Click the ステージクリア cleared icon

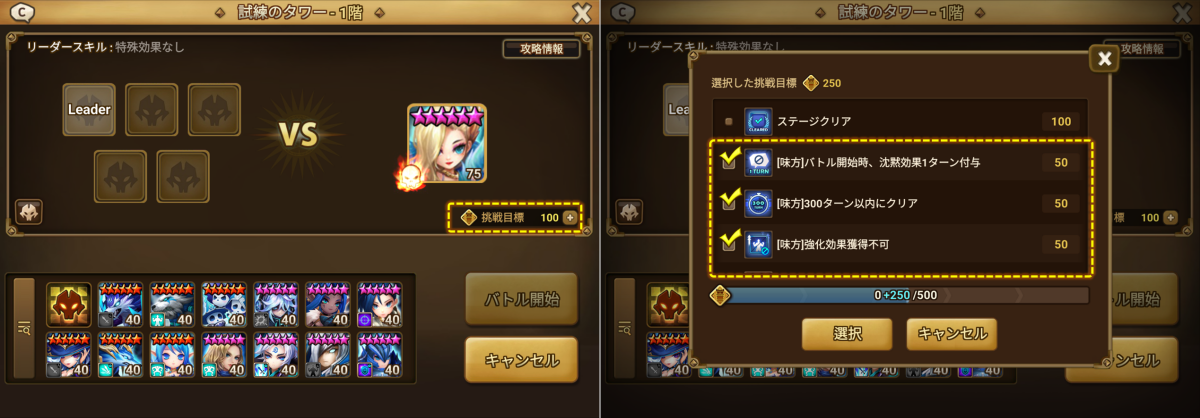[x=759, y=122]
